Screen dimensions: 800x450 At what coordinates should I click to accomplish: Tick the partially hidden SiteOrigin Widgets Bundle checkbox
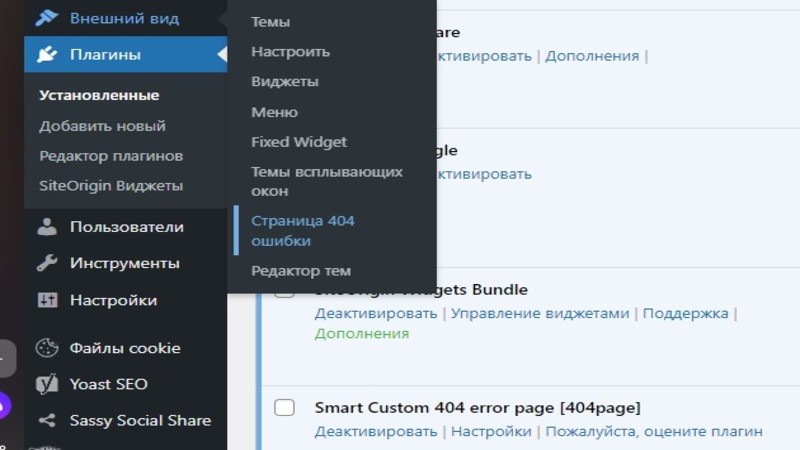coord(284,294)
